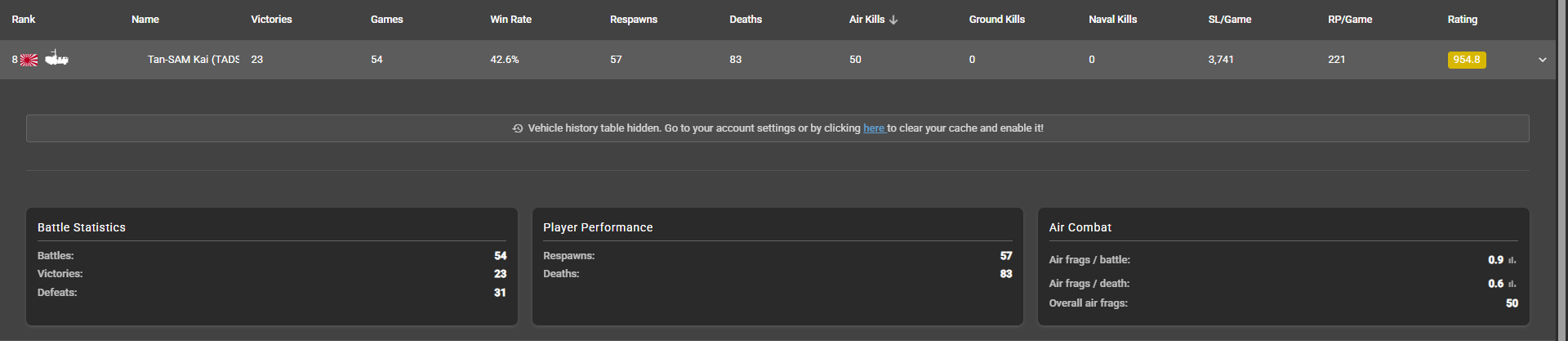Viewport: 1568px width, 341px height.
Task: Sort by the Rating column header
Action: 1462,20
